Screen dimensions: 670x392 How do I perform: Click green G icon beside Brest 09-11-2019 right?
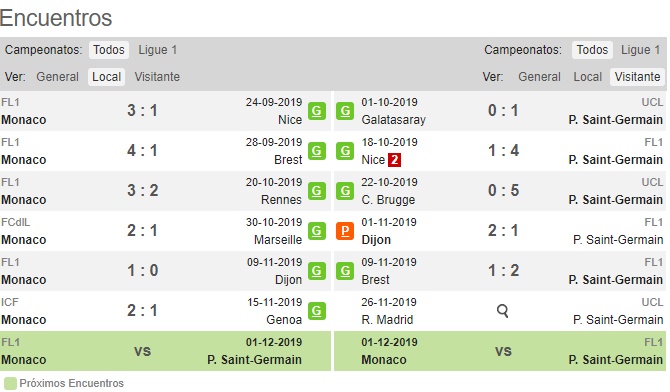[x=344, y=271]
